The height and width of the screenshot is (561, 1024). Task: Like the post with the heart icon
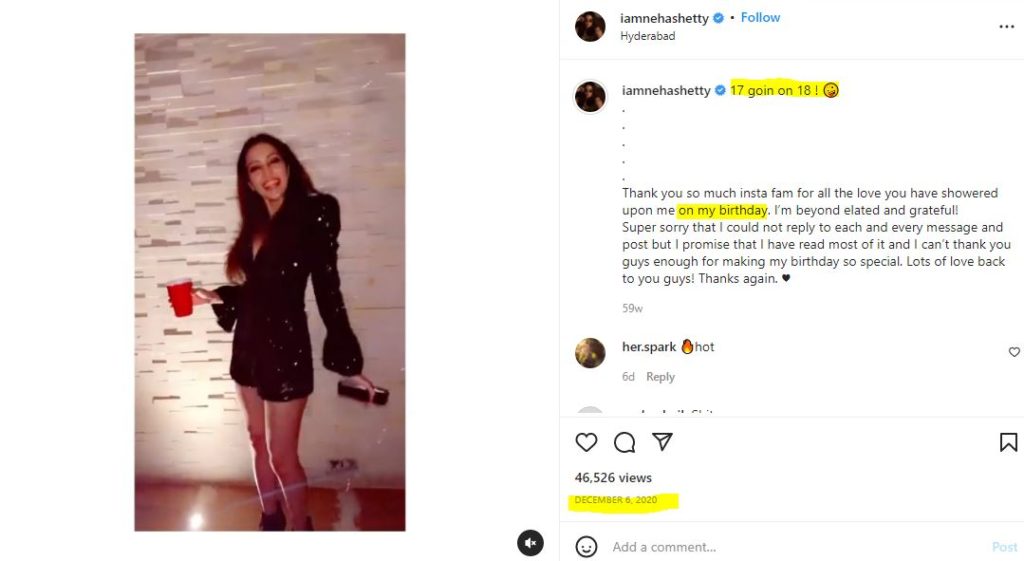(586, 443)
